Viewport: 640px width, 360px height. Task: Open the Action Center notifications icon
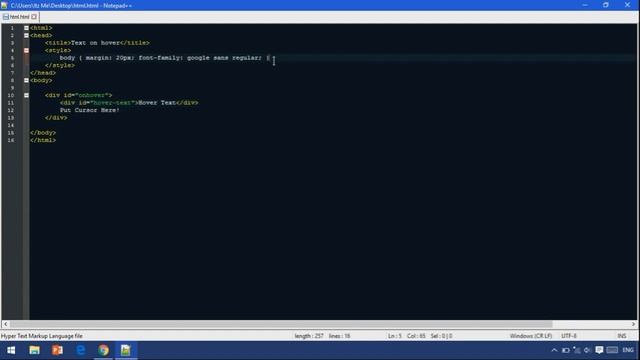[599, 350]
